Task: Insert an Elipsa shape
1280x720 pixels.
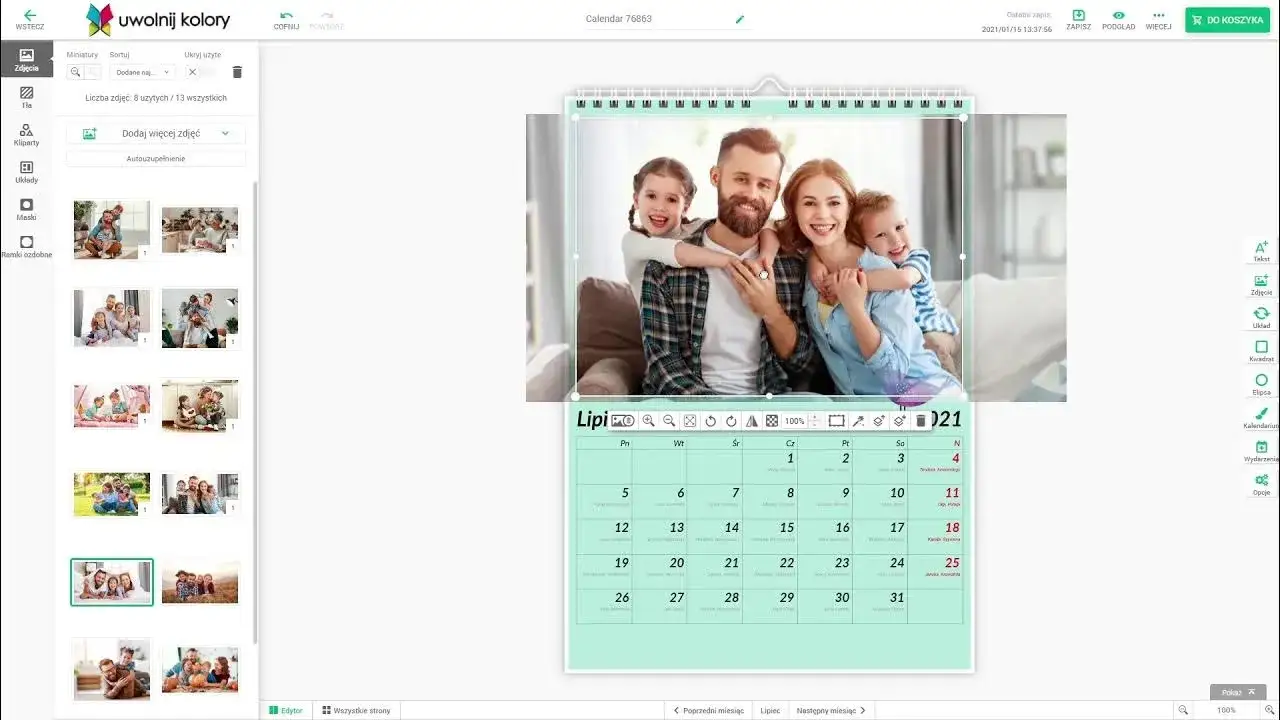Action: 1261,384
